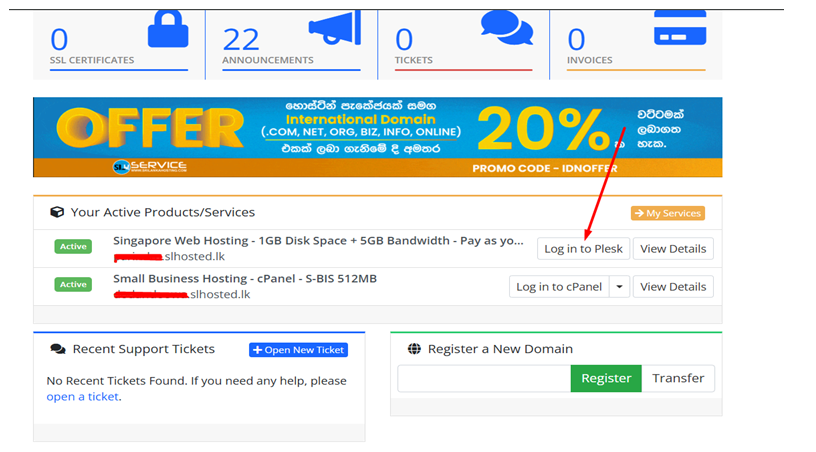Image resolution: width=816 pixels, height=452 pixels.
Task: Open the cPanel login dropdown arrow
Action: click(620, 286)
